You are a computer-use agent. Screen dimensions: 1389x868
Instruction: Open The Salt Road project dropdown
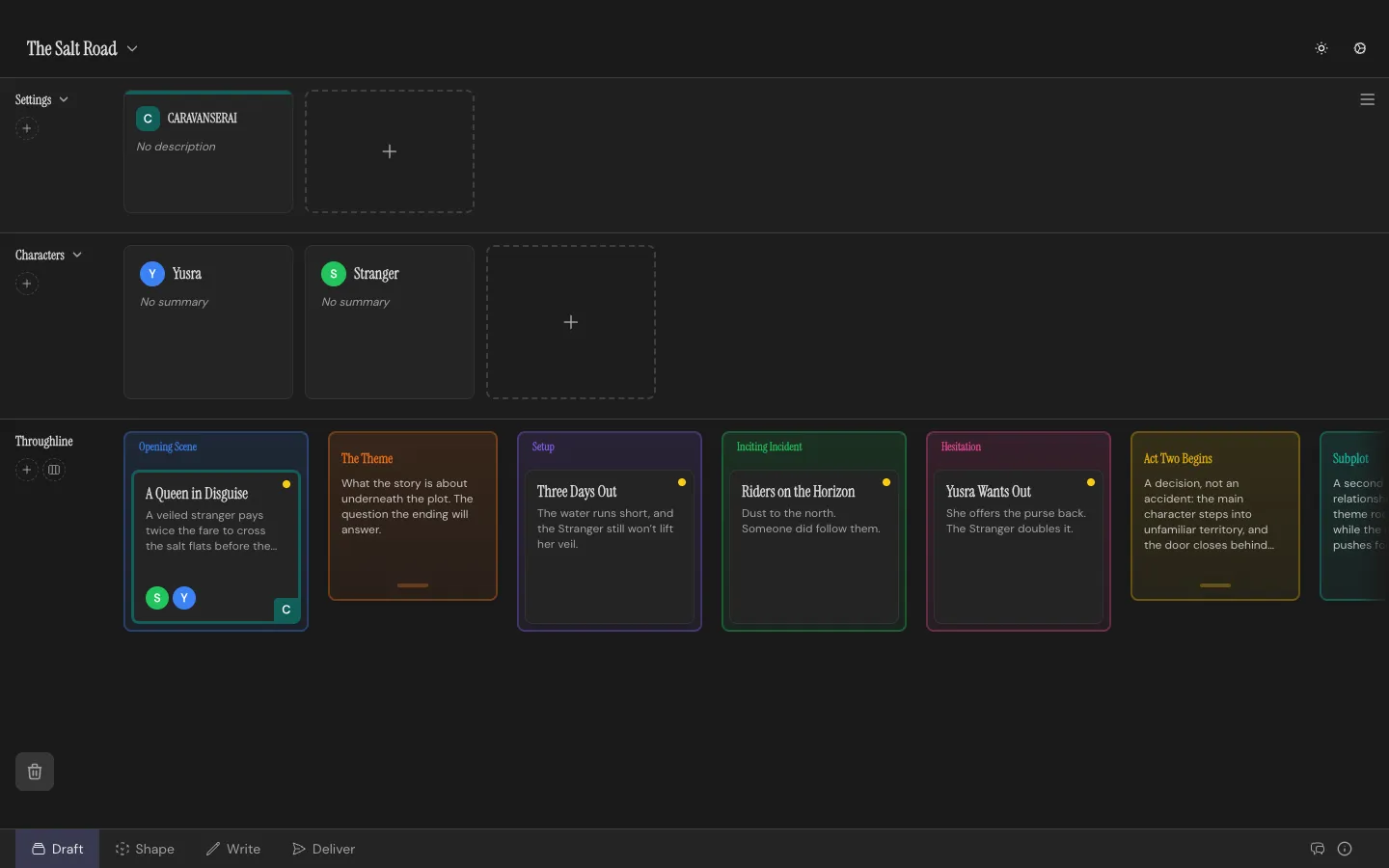(x=82, y=48)
